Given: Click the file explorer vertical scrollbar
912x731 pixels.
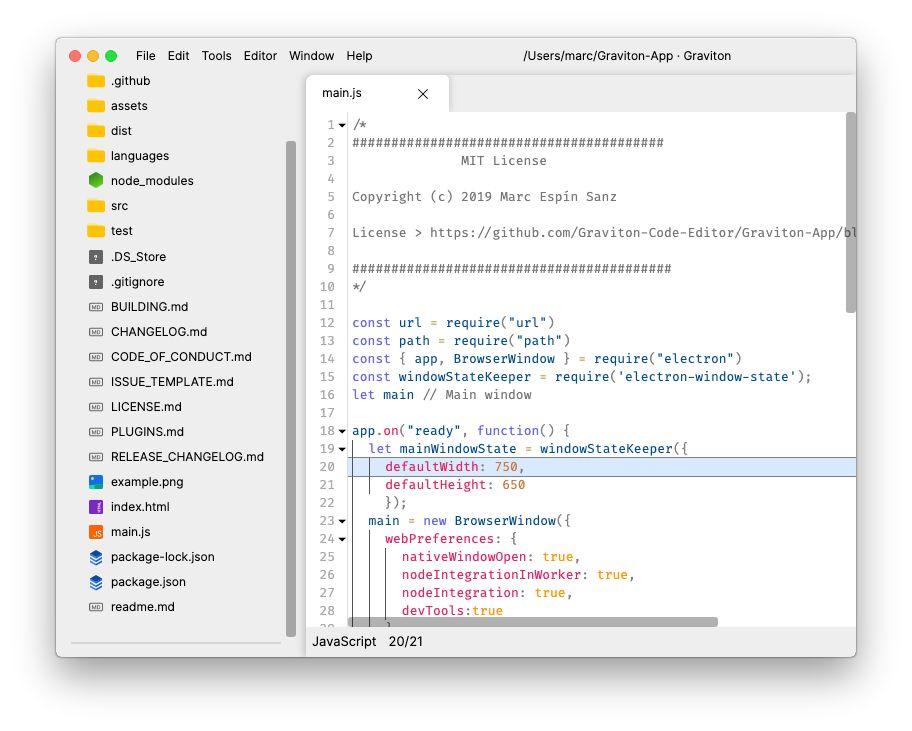Looking at the screenshot, I should (291, 388).
